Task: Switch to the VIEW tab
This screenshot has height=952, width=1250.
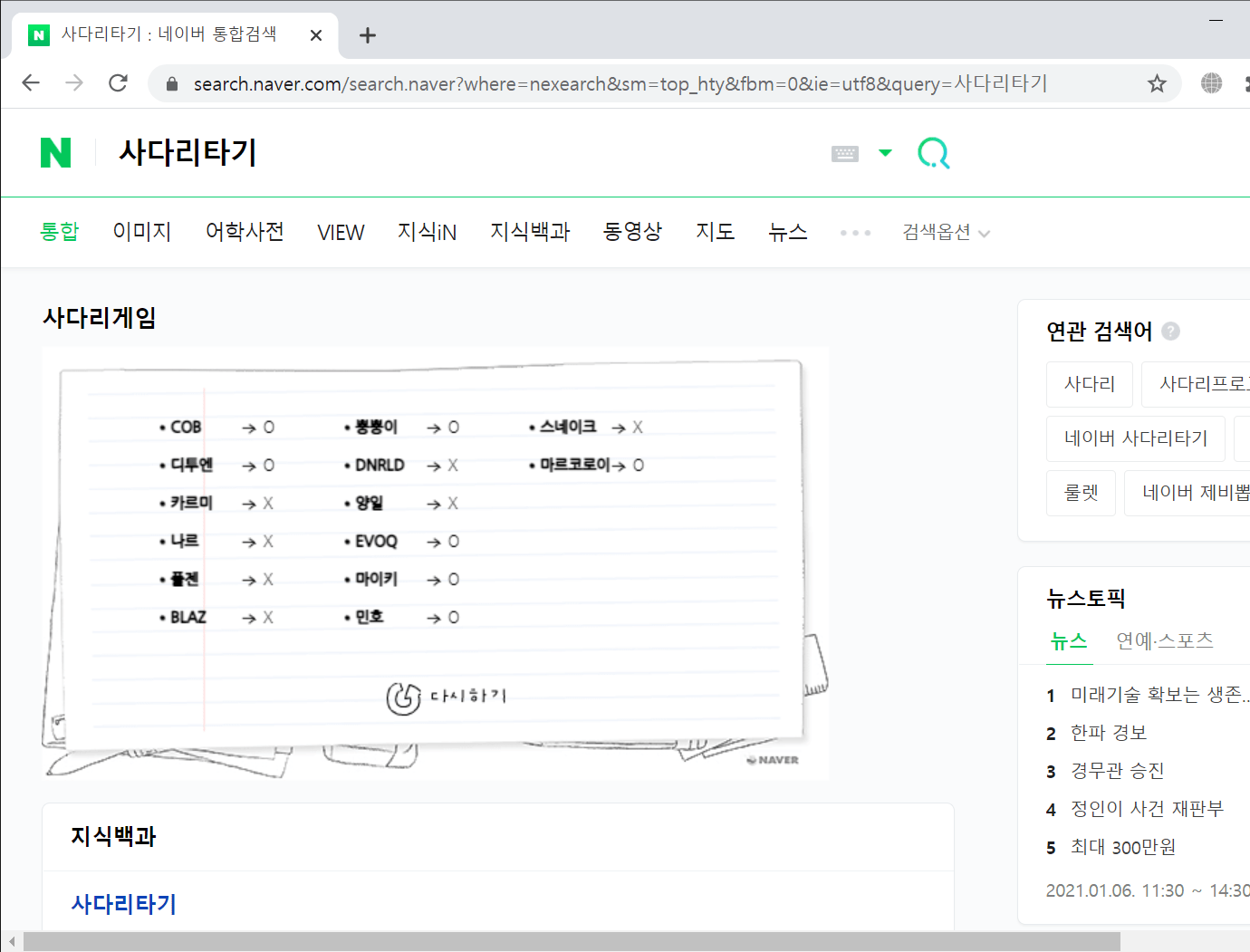Action: (x=341, y=233)
